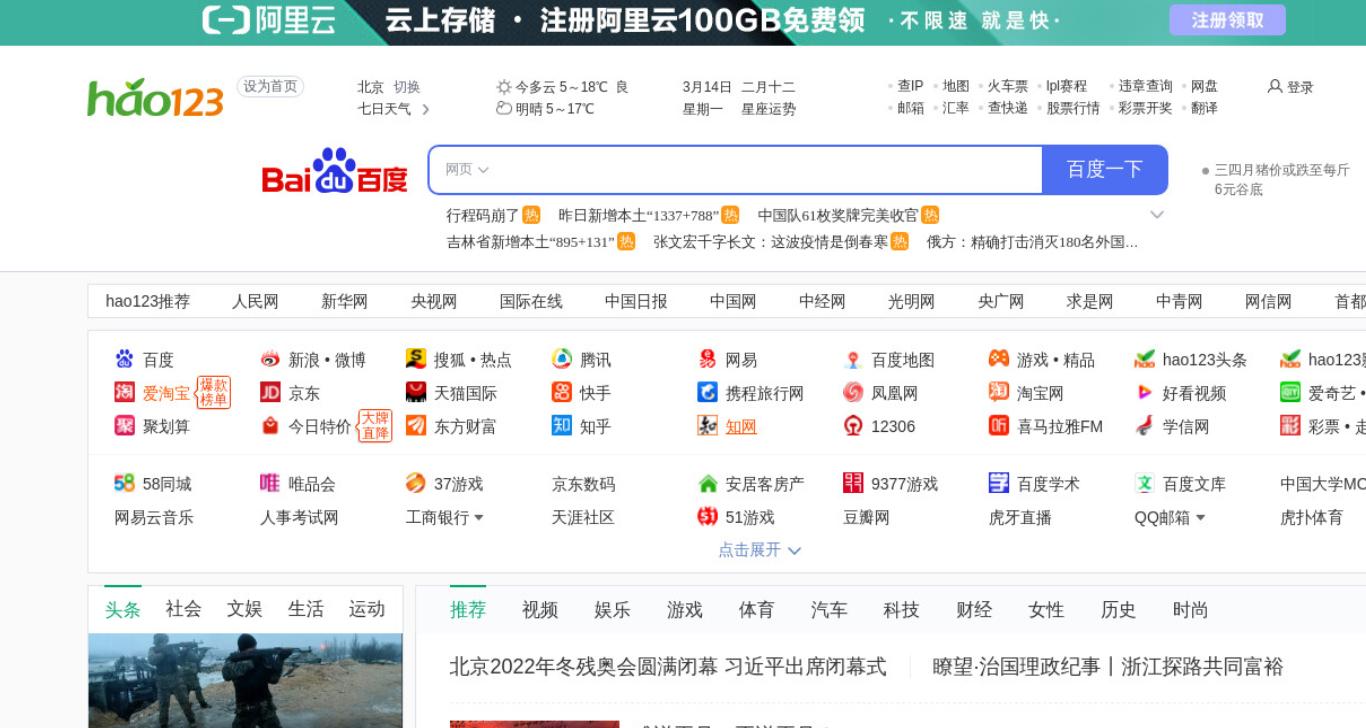Viewport: 1366px width, 728px height.
Task: Open soldiers news thumbnail image
Action: (x=246, y=680)
